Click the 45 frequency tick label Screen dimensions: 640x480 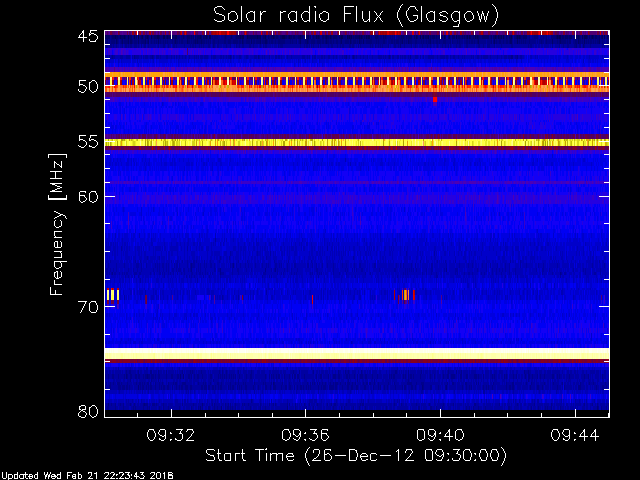pos(88,36)
